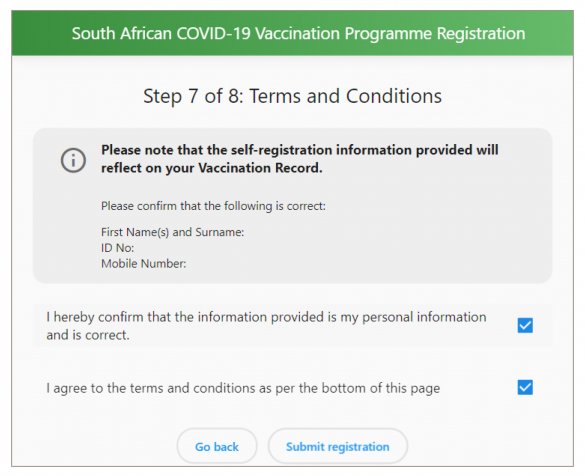This screenshot has width=585, height=475.
Task: Click the First Name(s) and Surname line
Action: click(172, 232)
